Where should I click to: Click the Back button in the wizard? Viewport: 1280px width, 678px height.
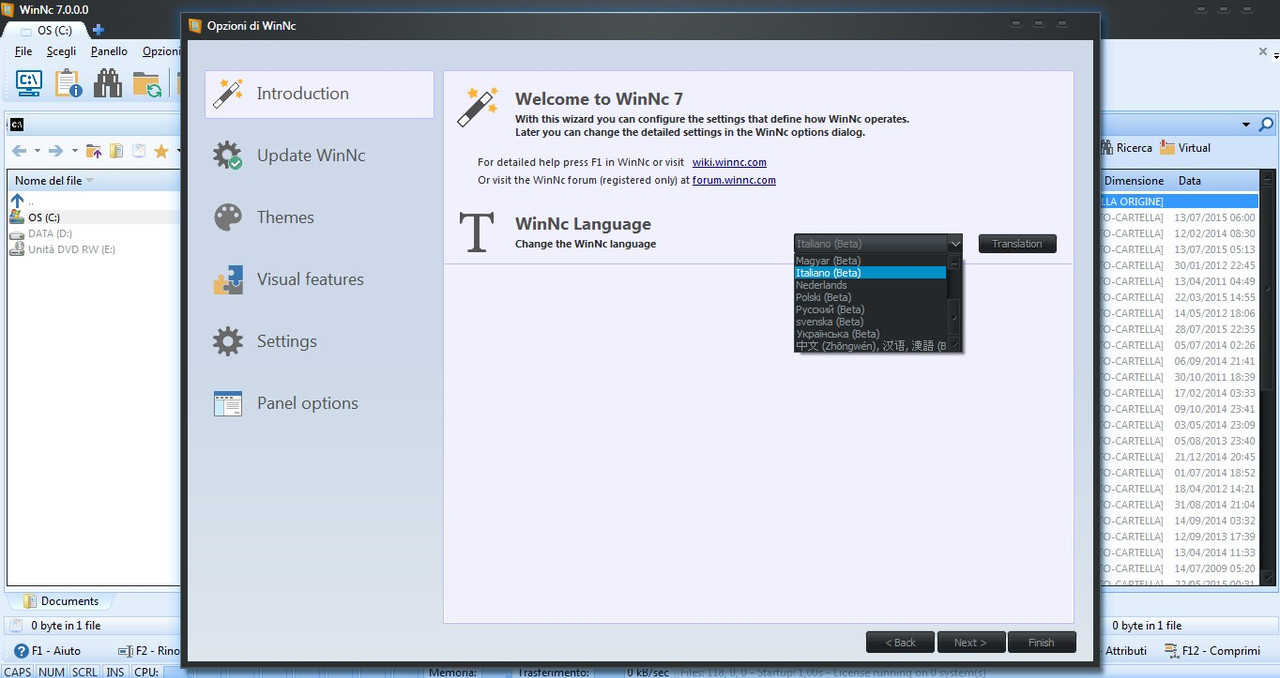click(900, 642)
